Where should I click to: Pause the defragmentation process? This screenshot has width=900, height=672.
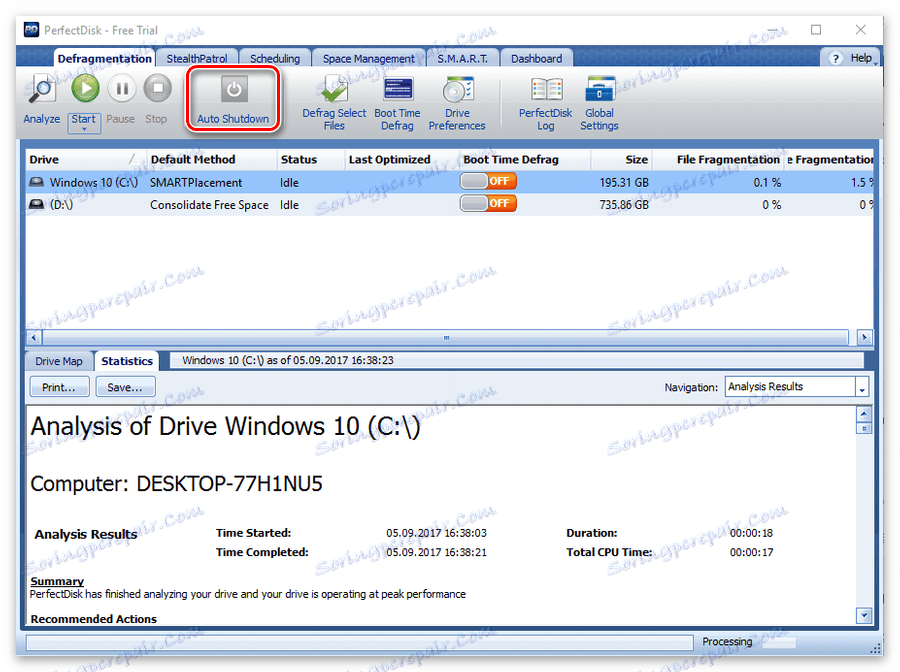(x=122, y=88)
